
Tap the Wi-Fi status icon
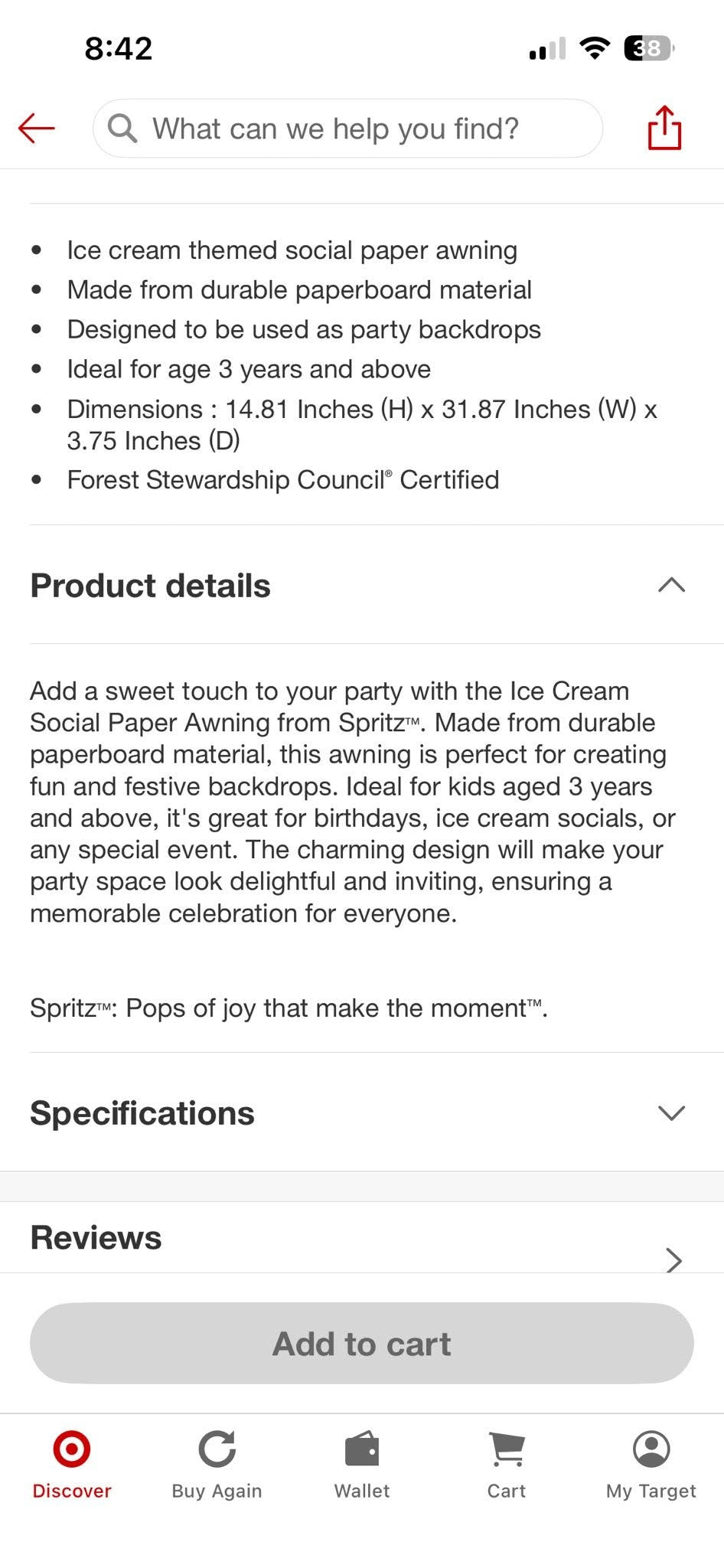point(595,47)
